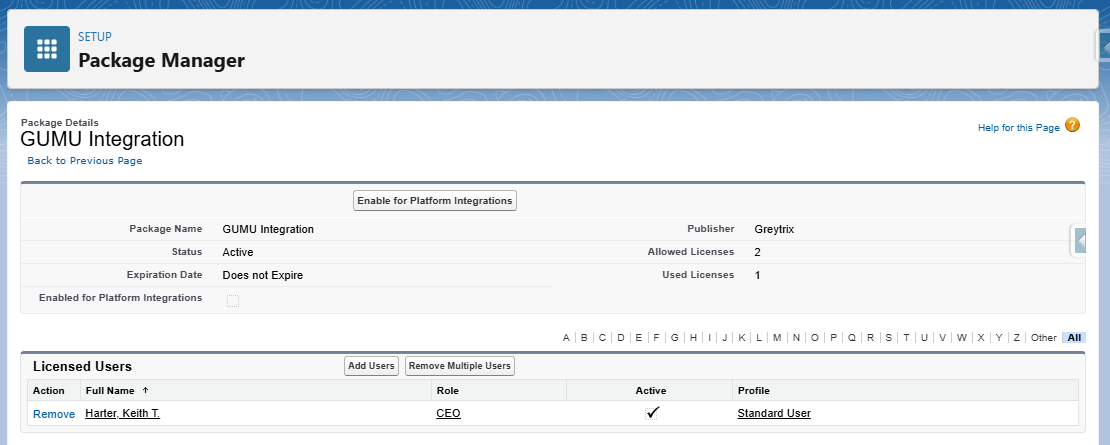This screenshot has width=1110, height=445.
Task: Click the Allowed Licenses value 2
Action: 757,252
